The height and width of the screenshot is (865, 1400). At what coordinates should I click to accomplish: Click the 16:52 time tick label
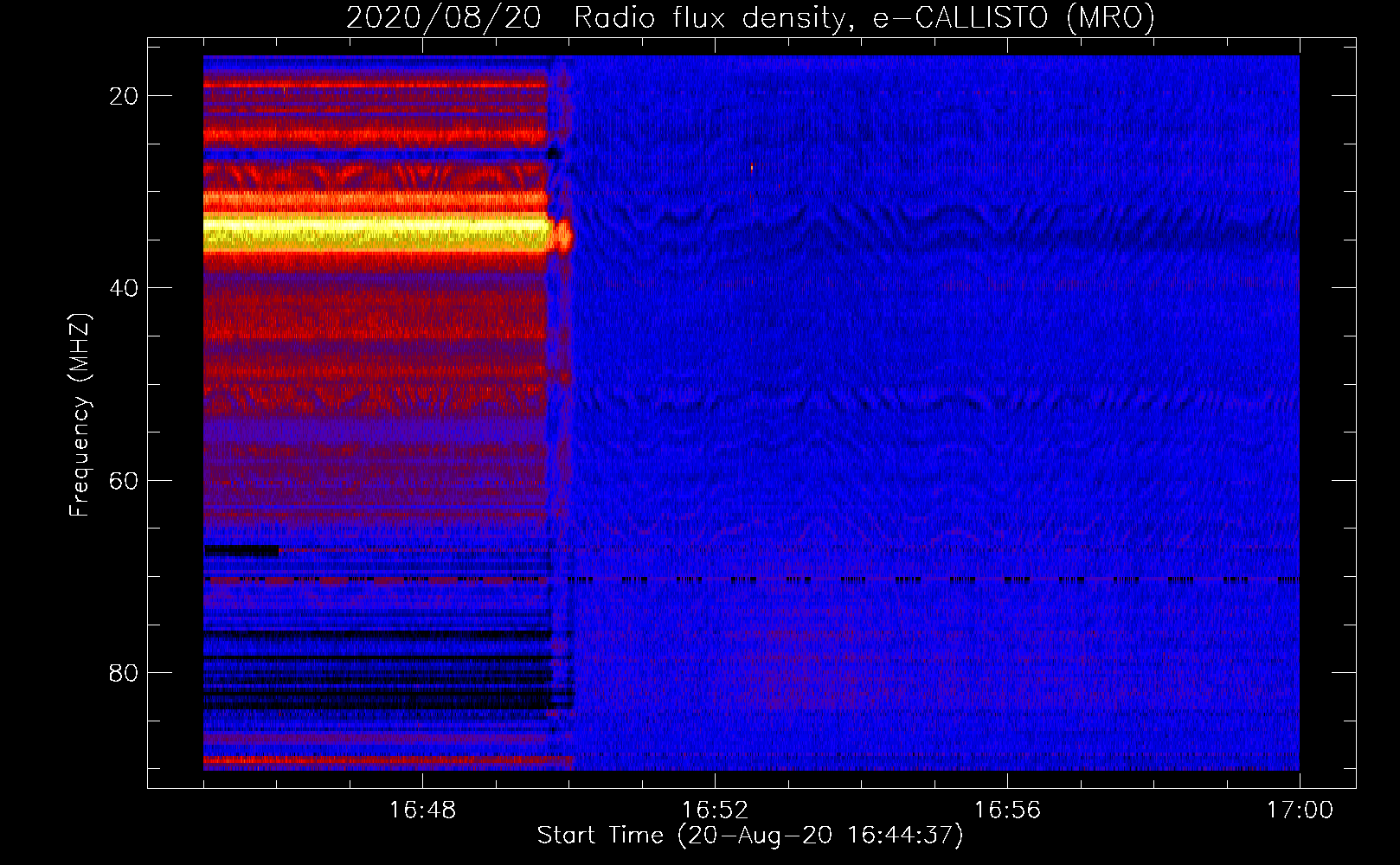715,811
